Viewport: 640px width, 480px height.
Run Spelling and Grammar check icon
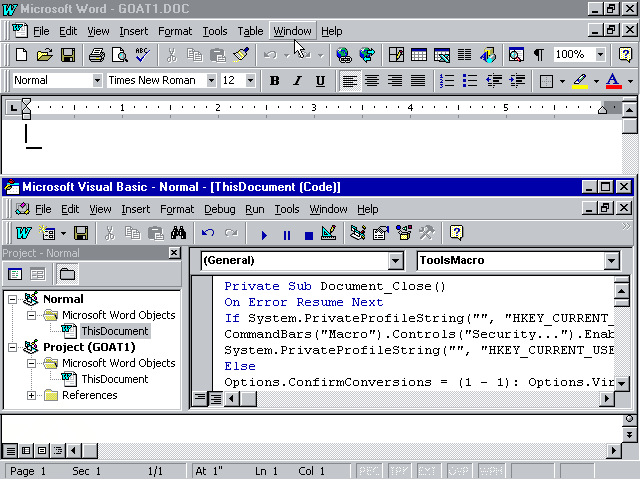pos(142,54)
